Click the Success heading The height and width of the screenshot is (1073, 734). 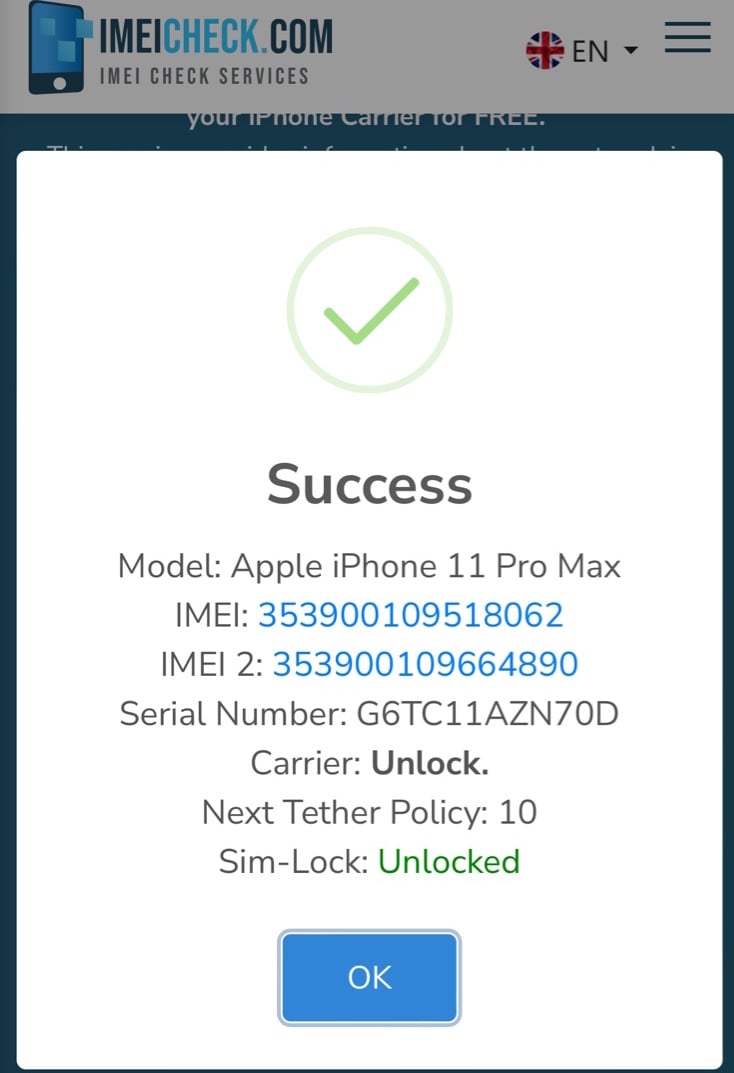(x=369, y=484)
